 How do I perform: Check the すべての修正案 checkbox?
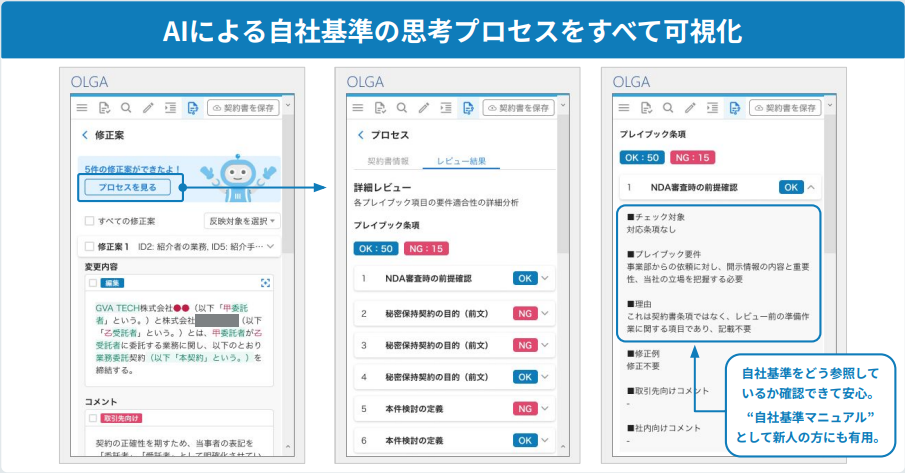(x=89, y=221)
